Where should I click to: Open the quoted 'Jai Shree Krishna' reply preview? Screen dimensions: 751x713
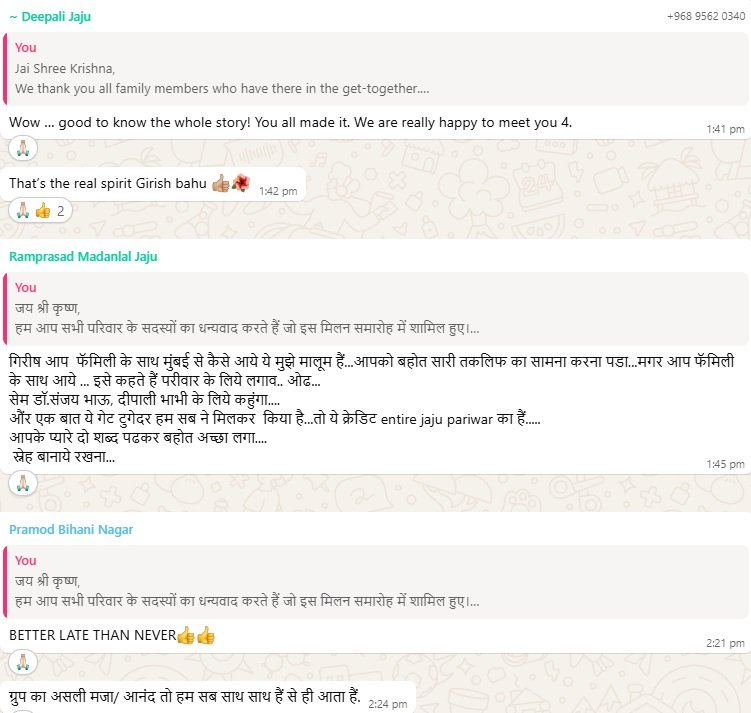376,69
